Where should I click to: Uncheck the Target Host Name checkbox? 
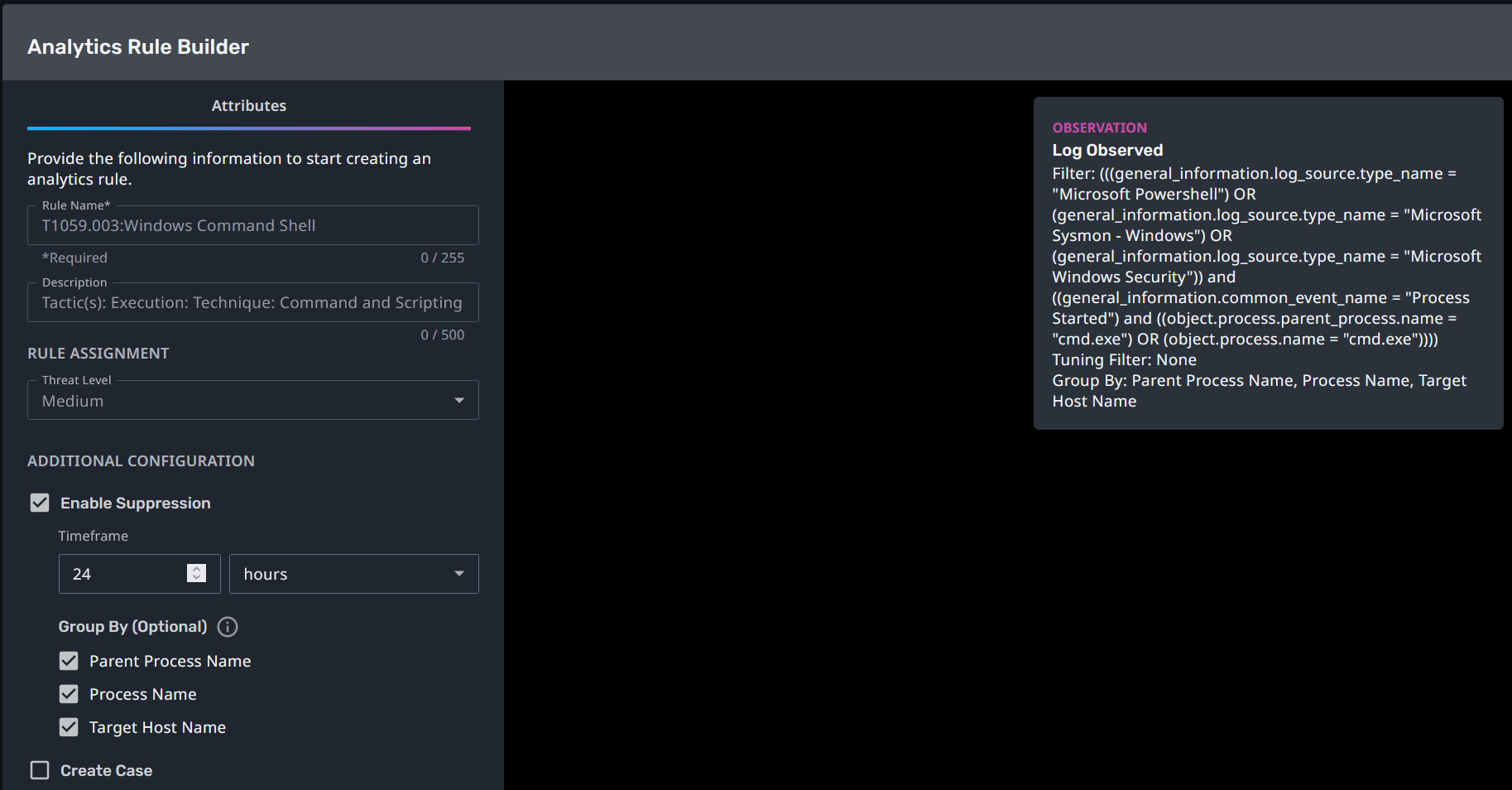[x=69, y=727]
